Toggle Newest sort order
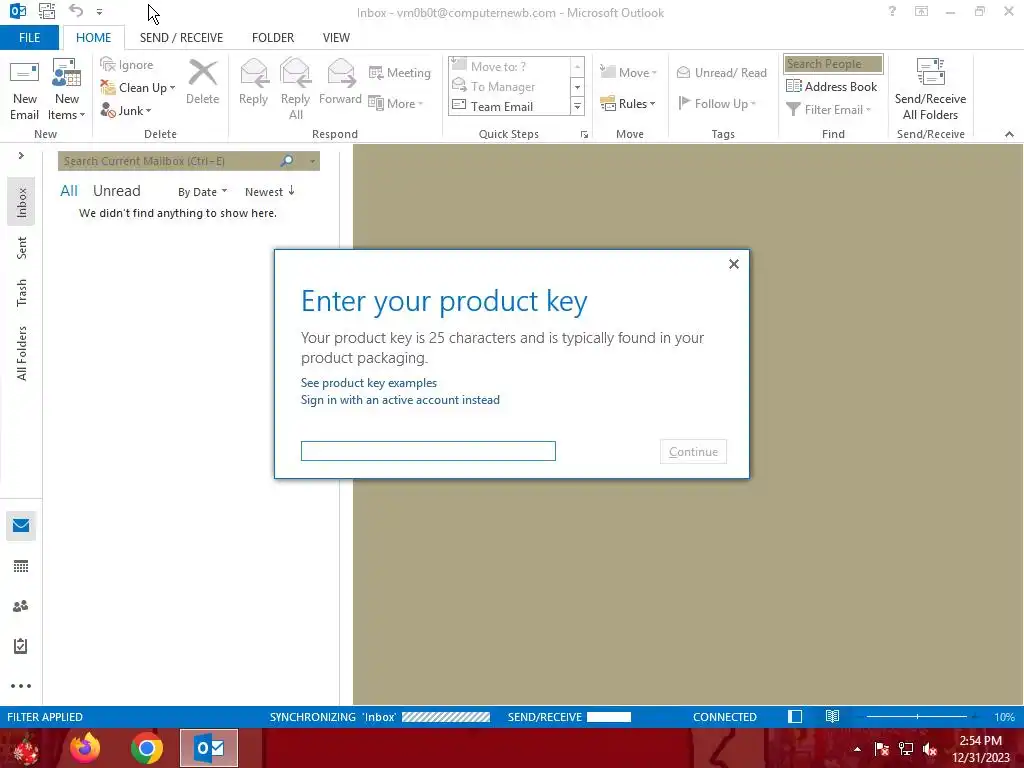Screen dimensions: 1024x768 pyautogui.click(x=270, y=191)
